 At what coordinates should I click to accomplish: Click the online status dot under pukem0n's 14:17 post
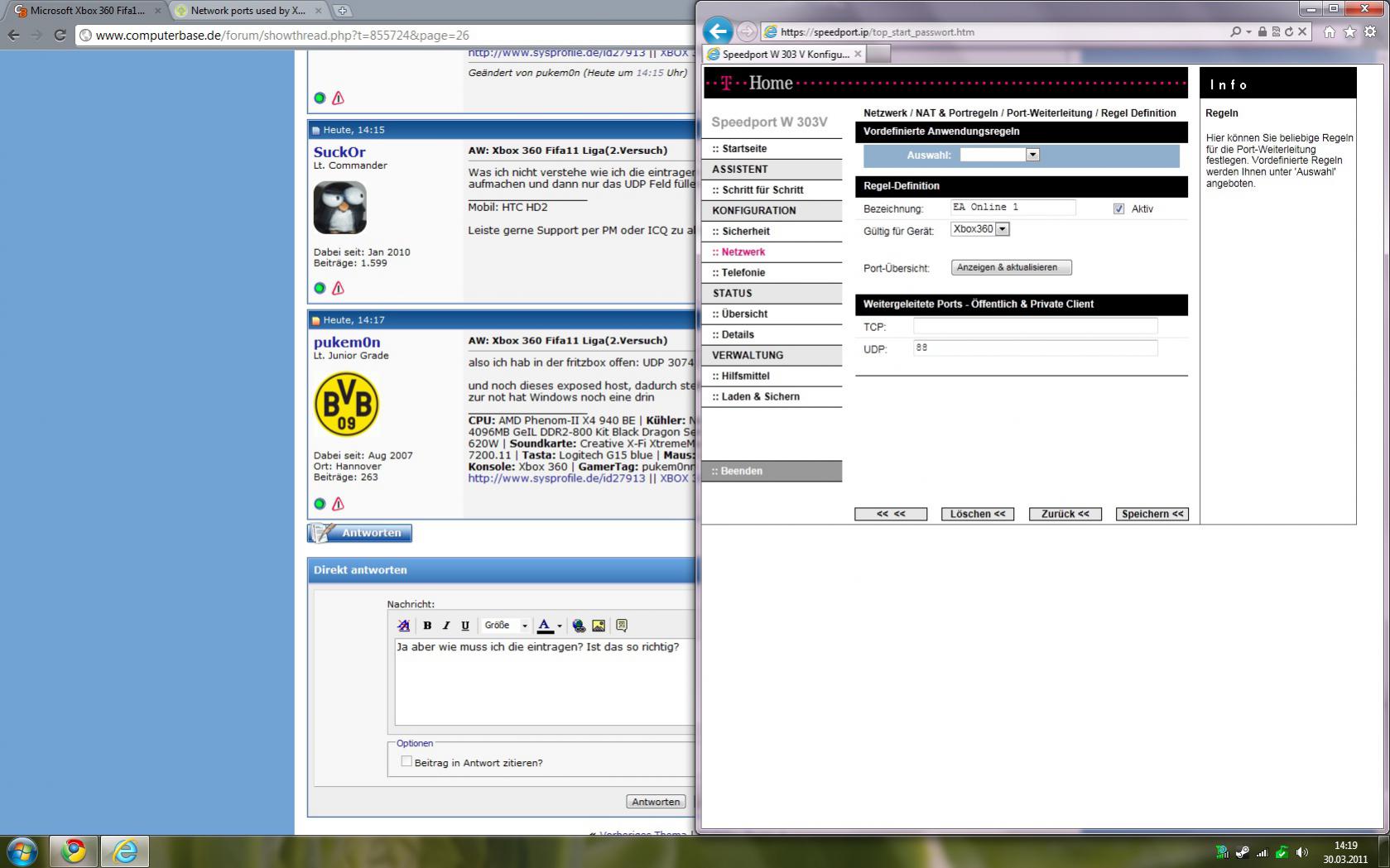320,503
